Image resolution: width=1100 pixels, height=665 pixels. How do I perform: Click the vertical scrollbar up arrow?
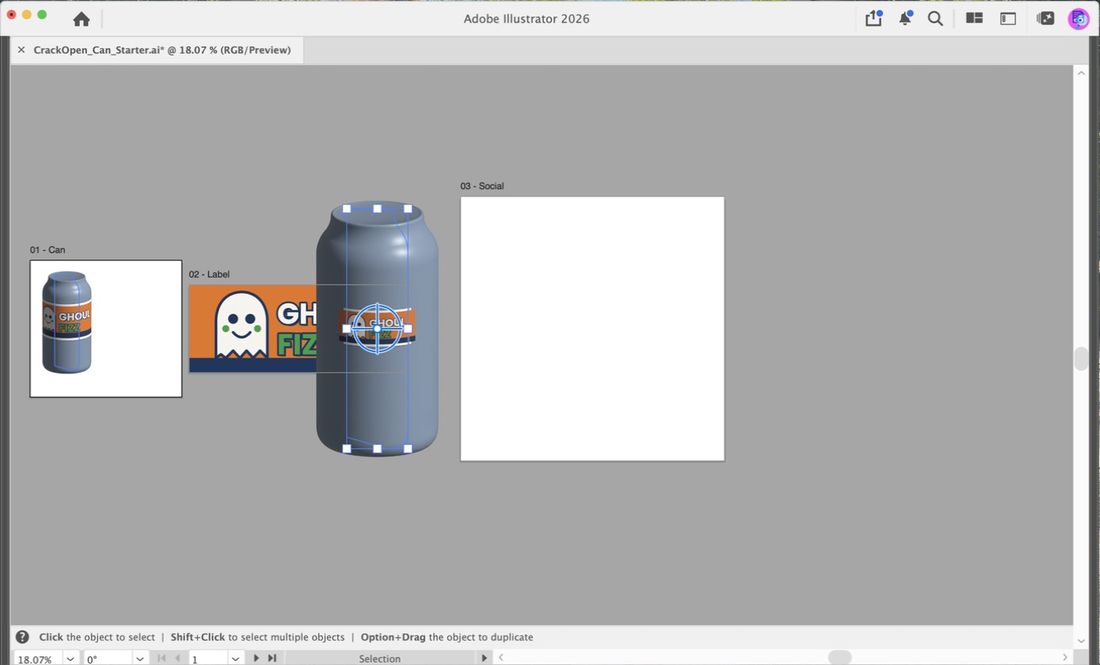click(x=1081, y=73)
